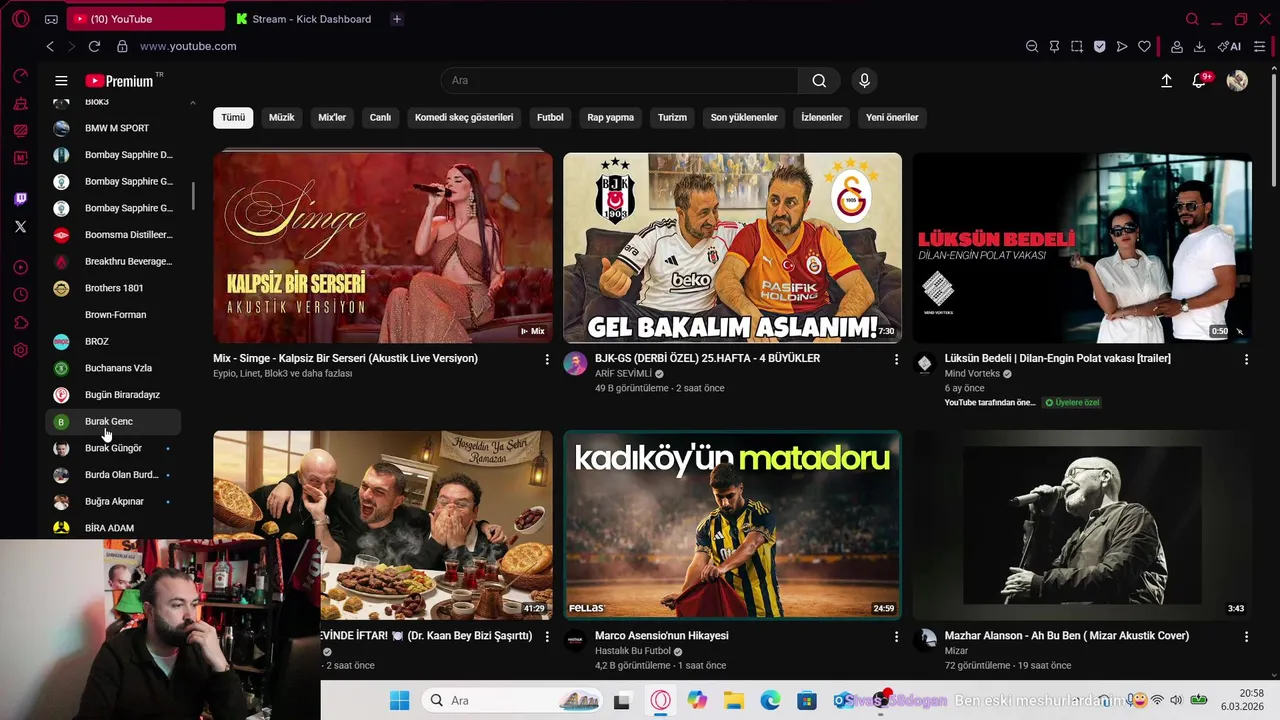Open Opera sidebar extensions cube icon
This screenshot has width=1280, height=720.
coord(21,322)
